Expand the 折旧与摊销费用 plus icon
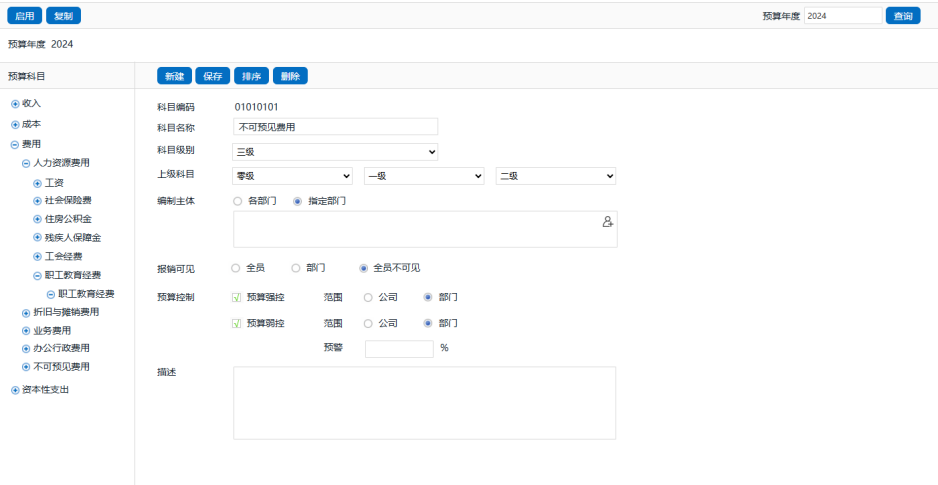938x485 pixels. point(26,312)
